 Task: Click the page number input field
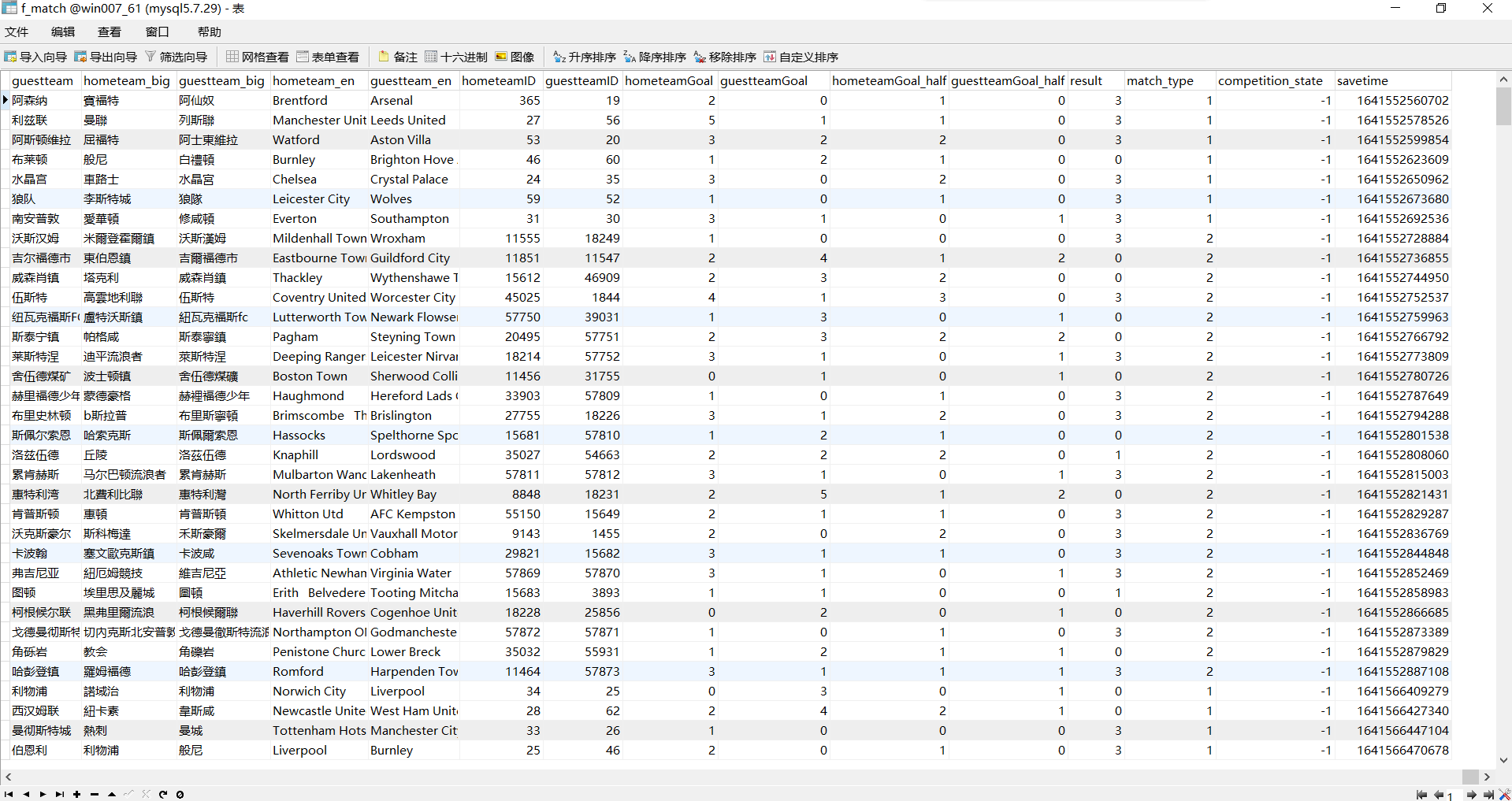click(1454, 795)
